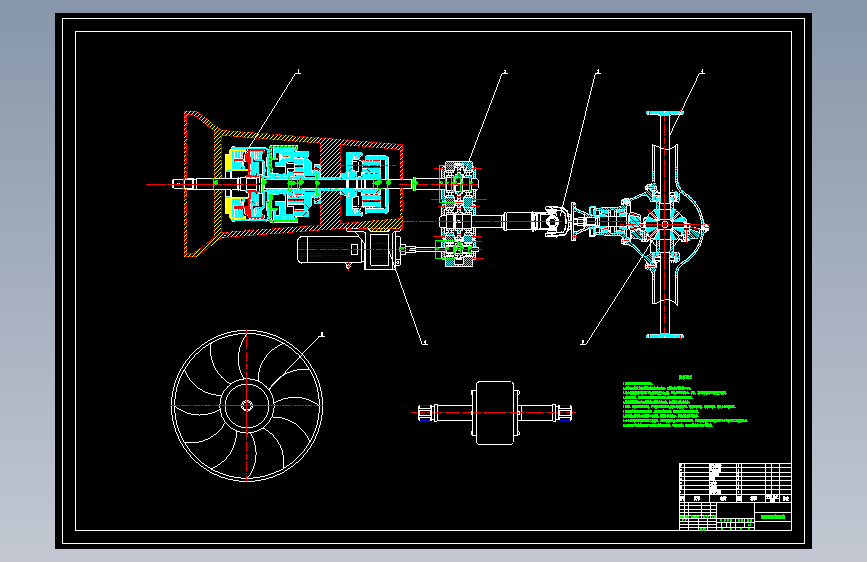Image resolution: width=867 pixels, height=562 pixels.
Task: Select the hatched transmission housing section
Action: pos(294,184)
